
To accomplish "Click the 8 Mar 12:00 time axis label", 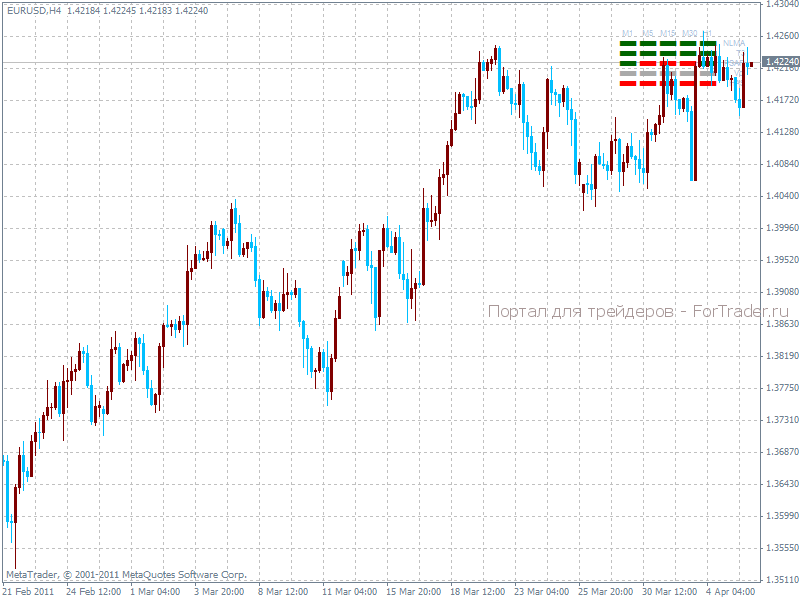I will point(283,591).
